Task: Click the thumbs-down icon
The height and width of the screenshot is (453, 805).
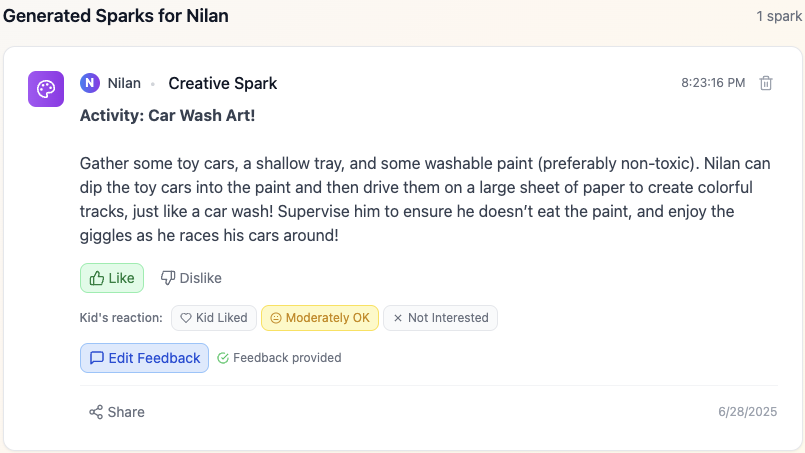Action: tap(168, 278)
